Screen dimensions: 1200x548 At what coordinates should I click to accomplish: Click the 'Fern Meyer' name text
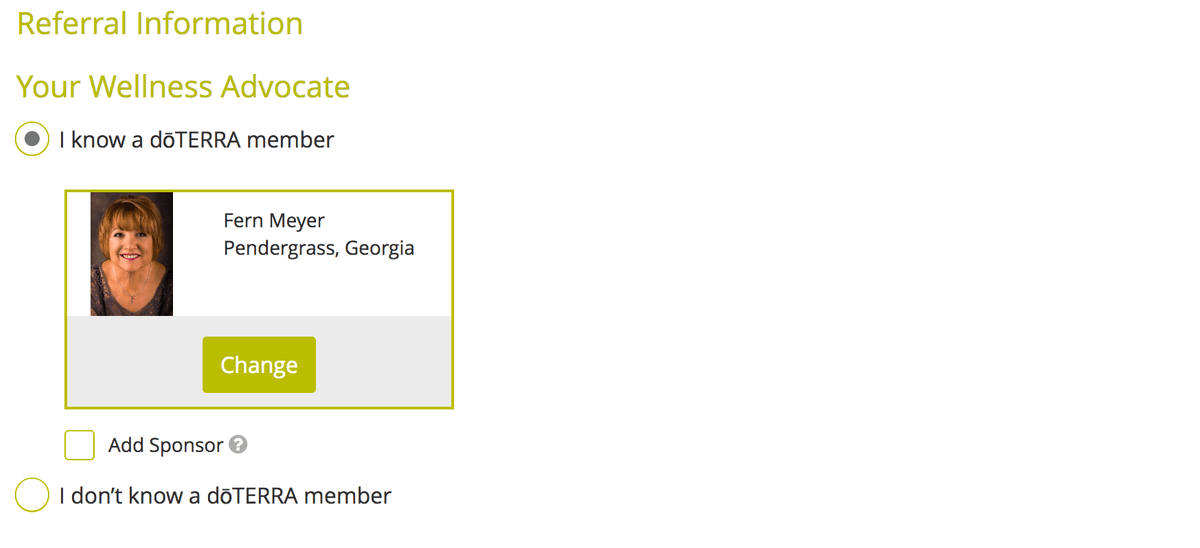(274, 221)
